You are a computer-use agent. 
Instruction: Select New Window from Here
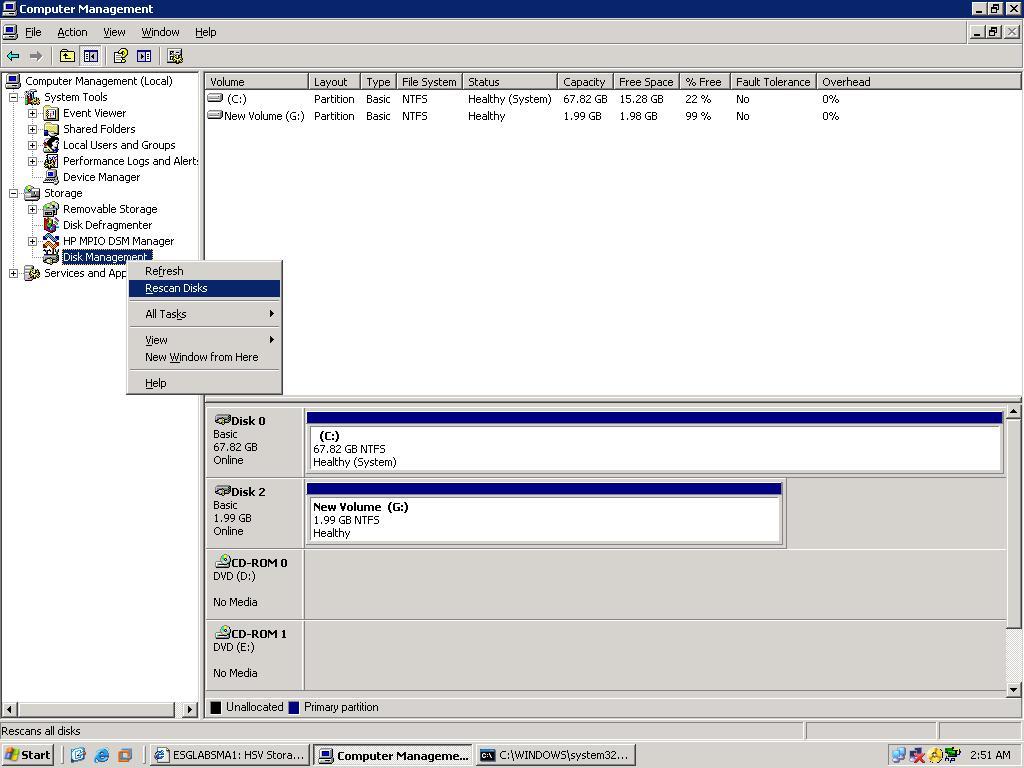coord(204,357)
